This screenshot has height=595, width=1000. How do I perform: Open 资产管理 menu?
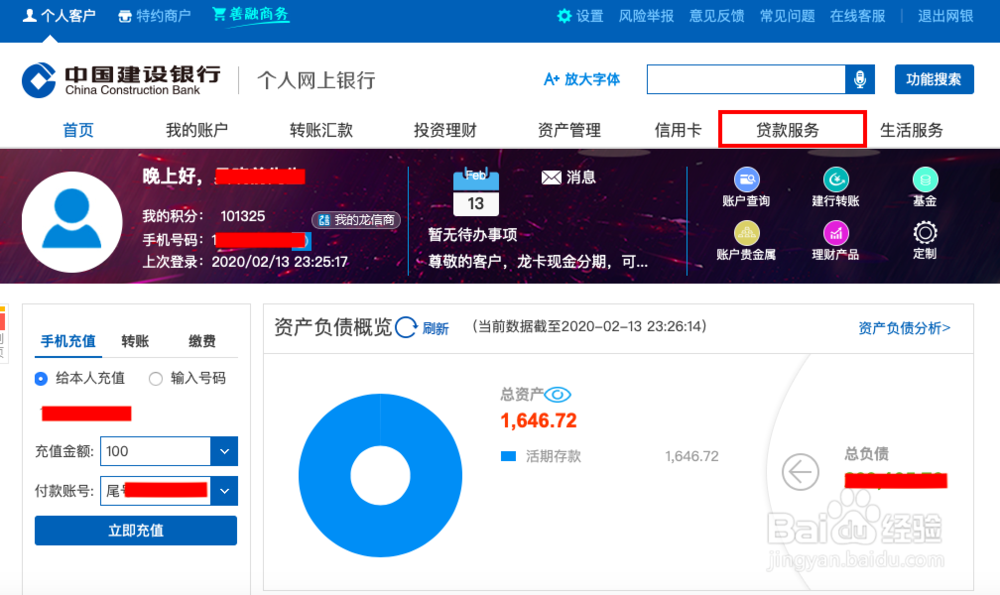tap(569, 130)
